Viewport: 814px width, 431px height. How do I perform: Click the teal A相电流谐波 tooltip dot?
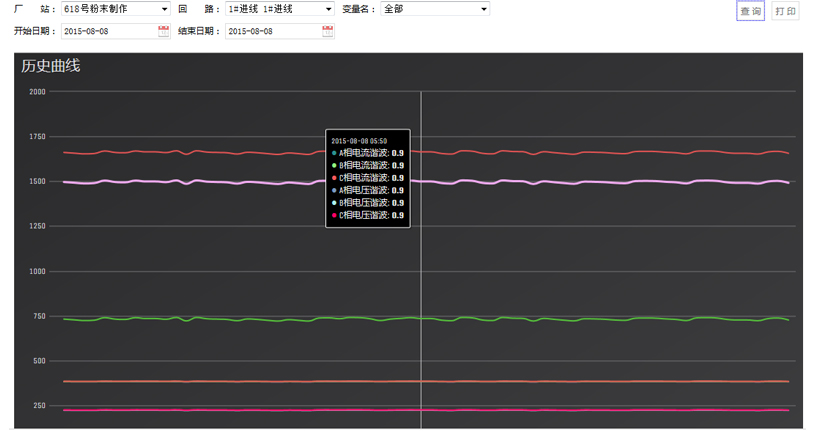(x=335, y=153)
